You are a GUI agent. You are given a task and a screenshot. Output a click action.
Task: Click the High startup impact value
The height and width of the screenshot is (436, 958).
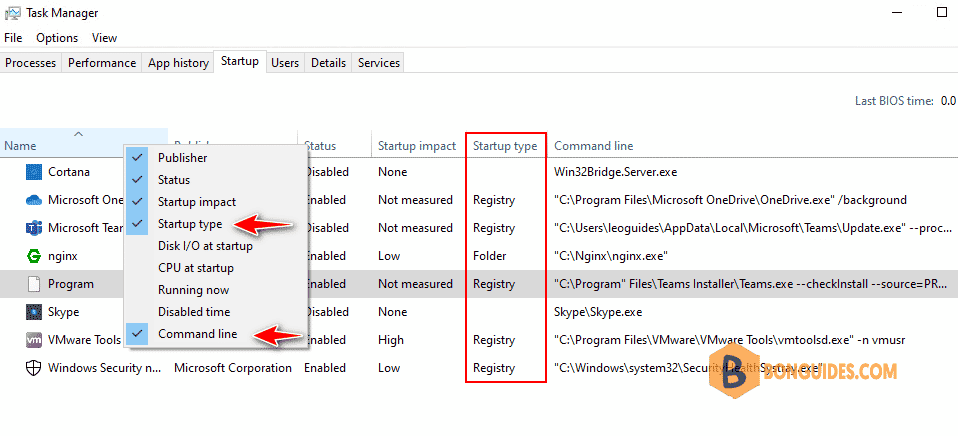coord(391,340)
